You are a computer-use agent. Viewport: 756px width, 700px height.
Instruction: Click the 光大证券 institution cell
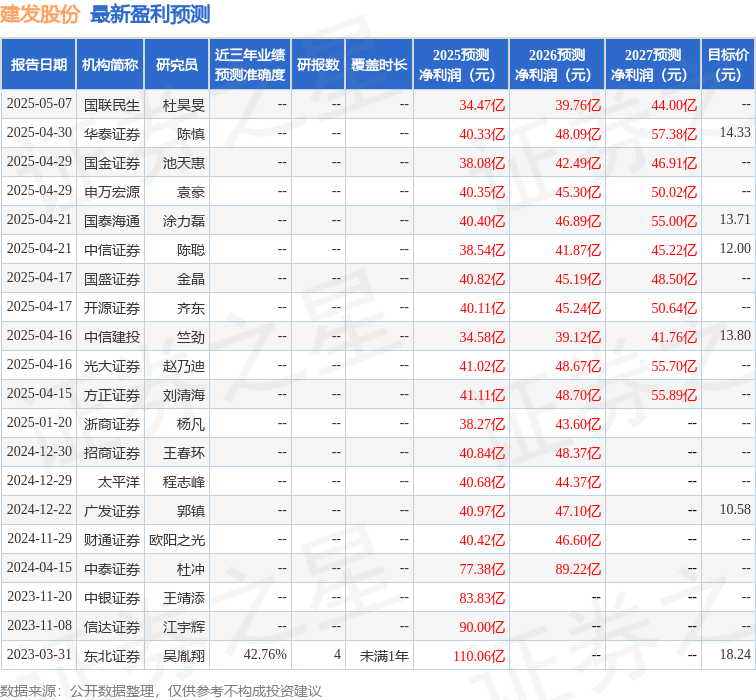pyautogui.click(x=112, y=366)
